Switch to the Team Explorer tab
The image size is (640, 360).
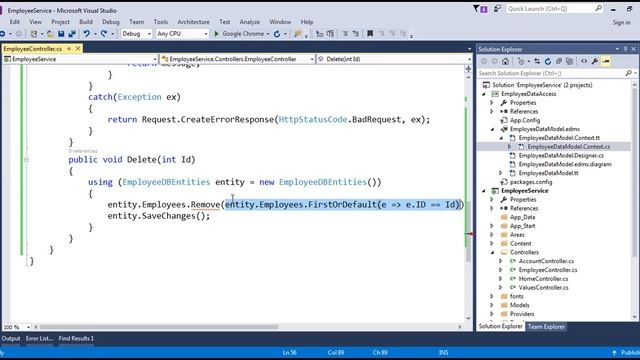tap(546, 327)
